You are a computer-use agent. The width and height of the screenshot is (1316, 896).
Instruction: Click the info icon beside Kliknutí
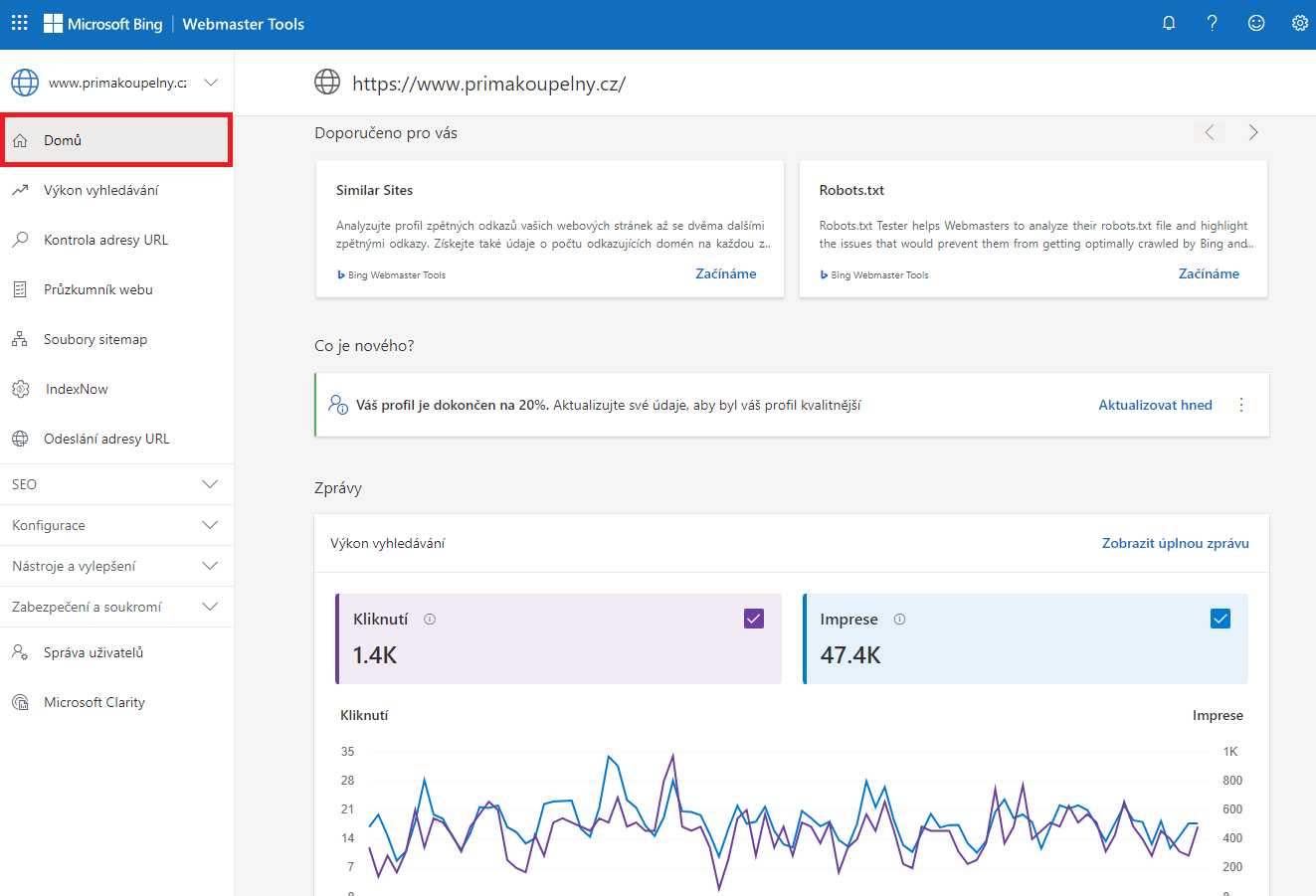tap(430, 619)
